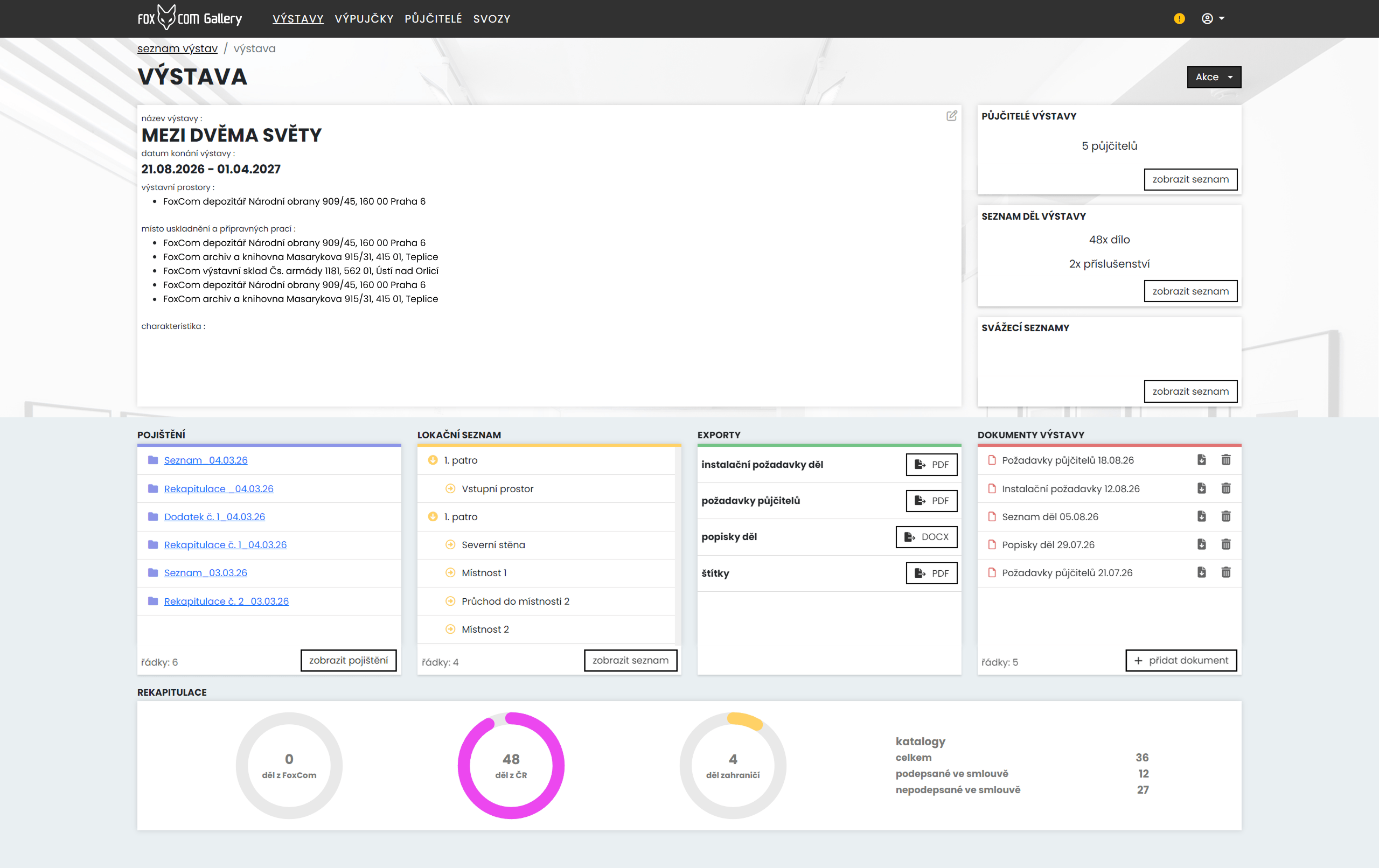Delete Požadavky půjčitelů 18.08.26 document
The image size is (1379, 868).
tap(1225, 460)
